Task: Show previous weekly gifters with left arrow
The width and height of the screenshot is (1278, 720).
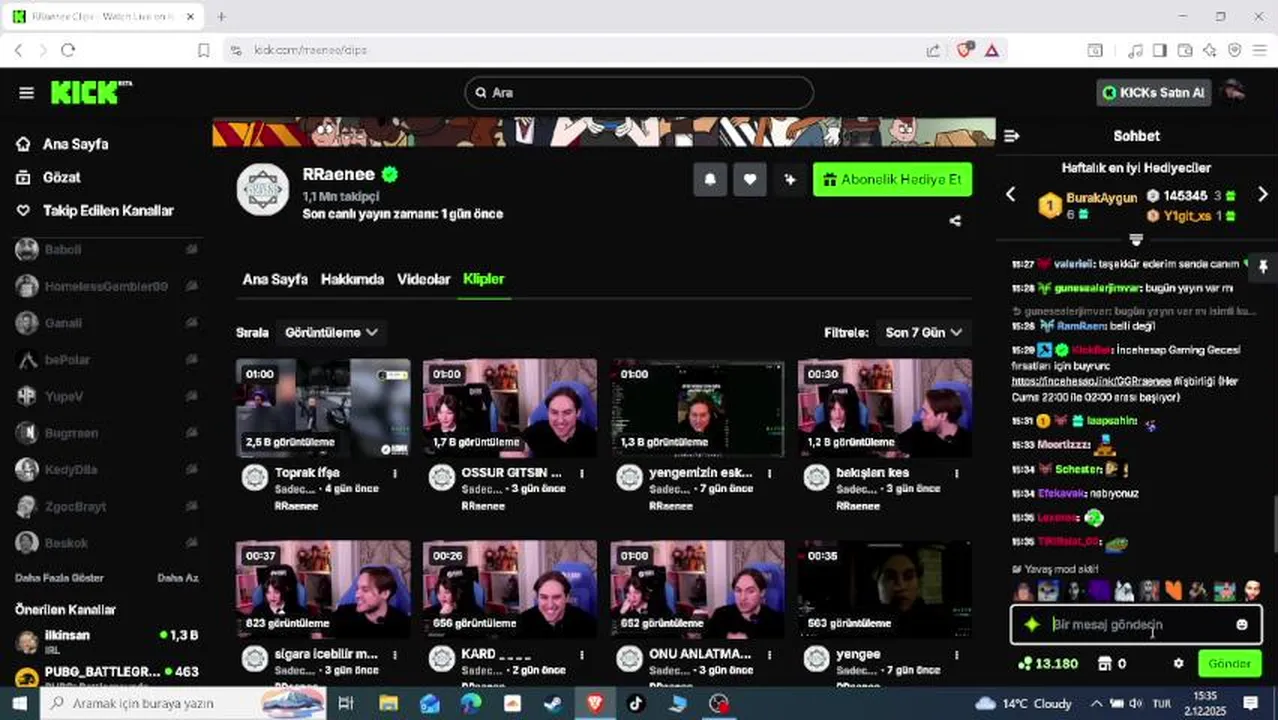Action: pyautogui.click(x=1010, y=194)
